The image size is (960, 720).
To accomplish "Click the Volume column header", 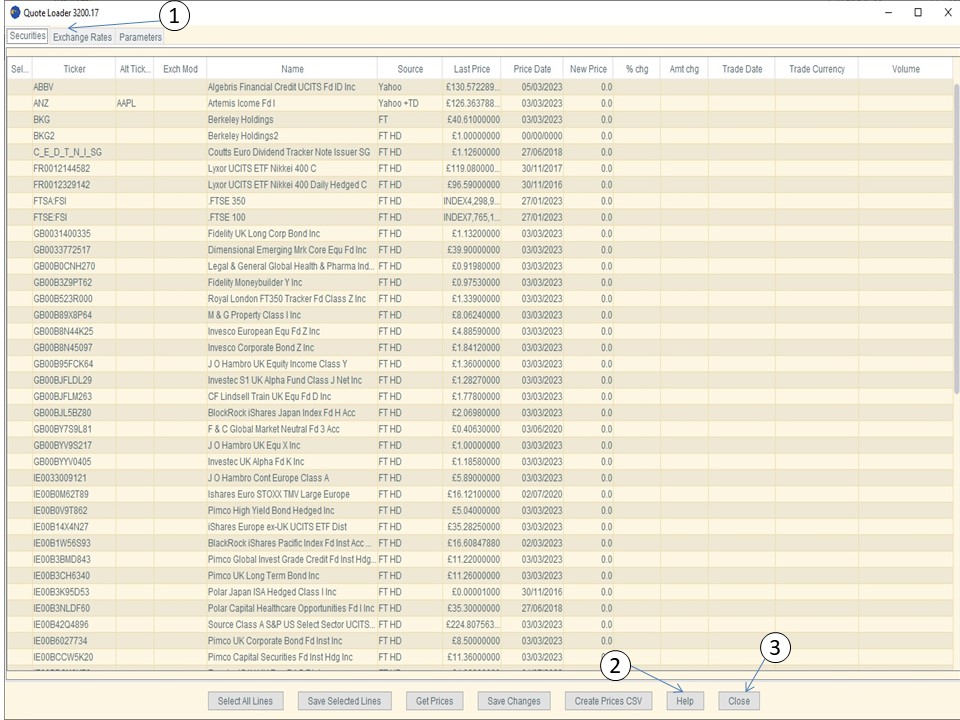I will [x=906, y=69].
